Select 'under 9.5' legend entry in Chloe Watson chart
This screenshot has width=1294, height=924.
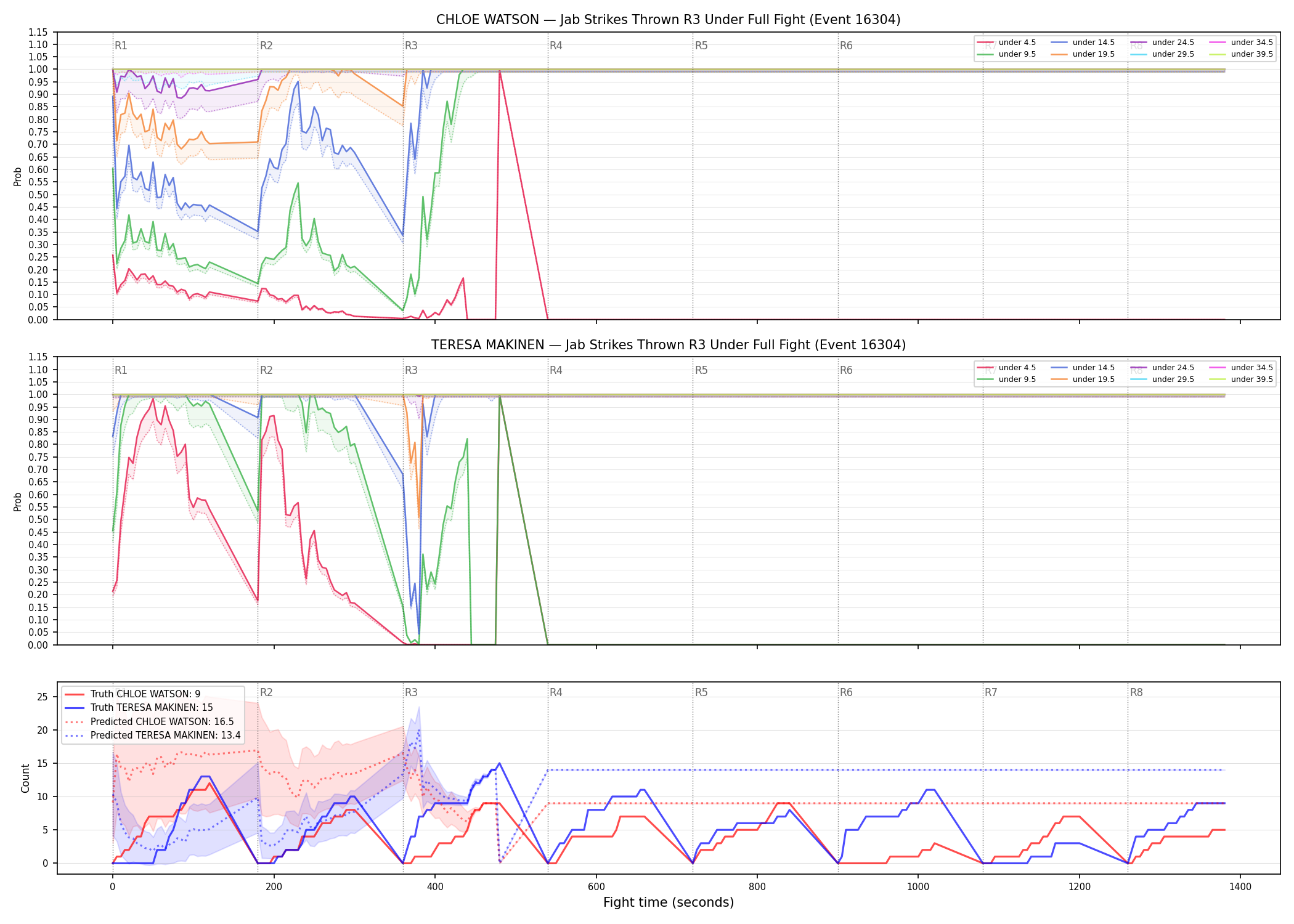(1006, 54)
